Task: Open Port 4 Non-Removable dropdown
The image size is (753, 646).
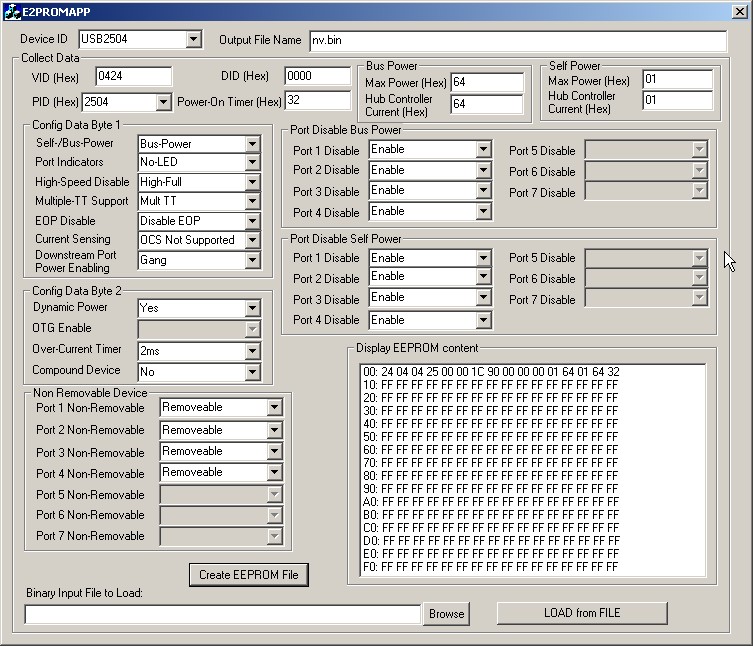Action: [274, 472]
